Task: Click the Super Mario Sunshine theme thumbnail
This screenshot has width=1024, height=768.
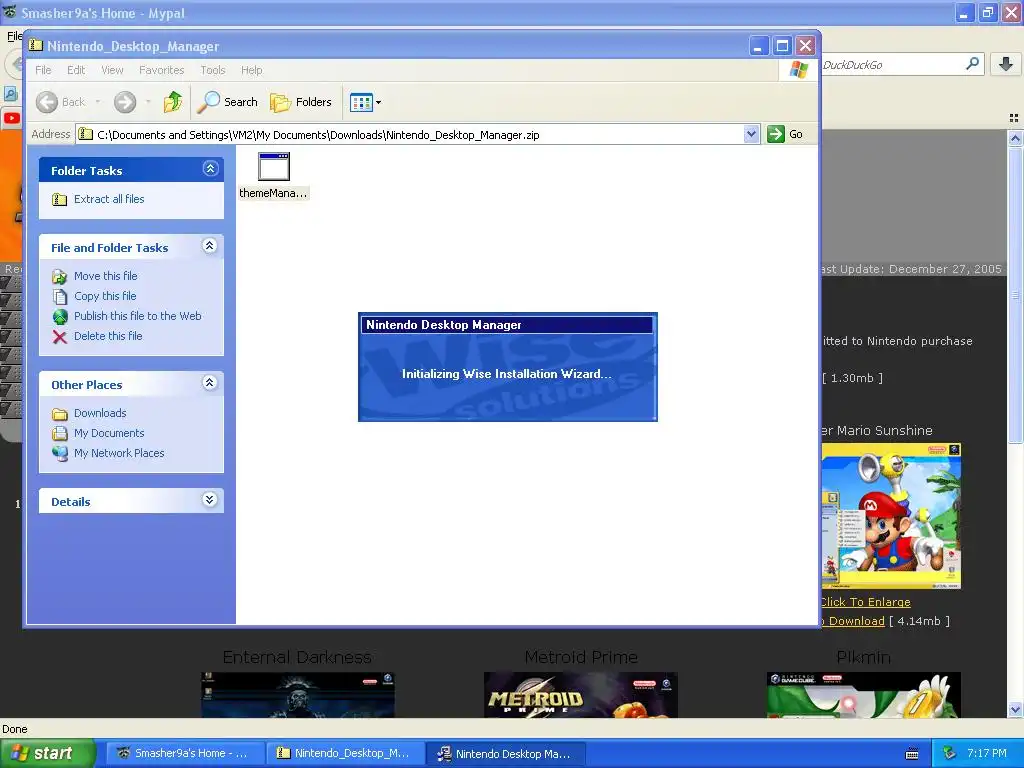Action: pyautogui.click(x=891, y=516)
